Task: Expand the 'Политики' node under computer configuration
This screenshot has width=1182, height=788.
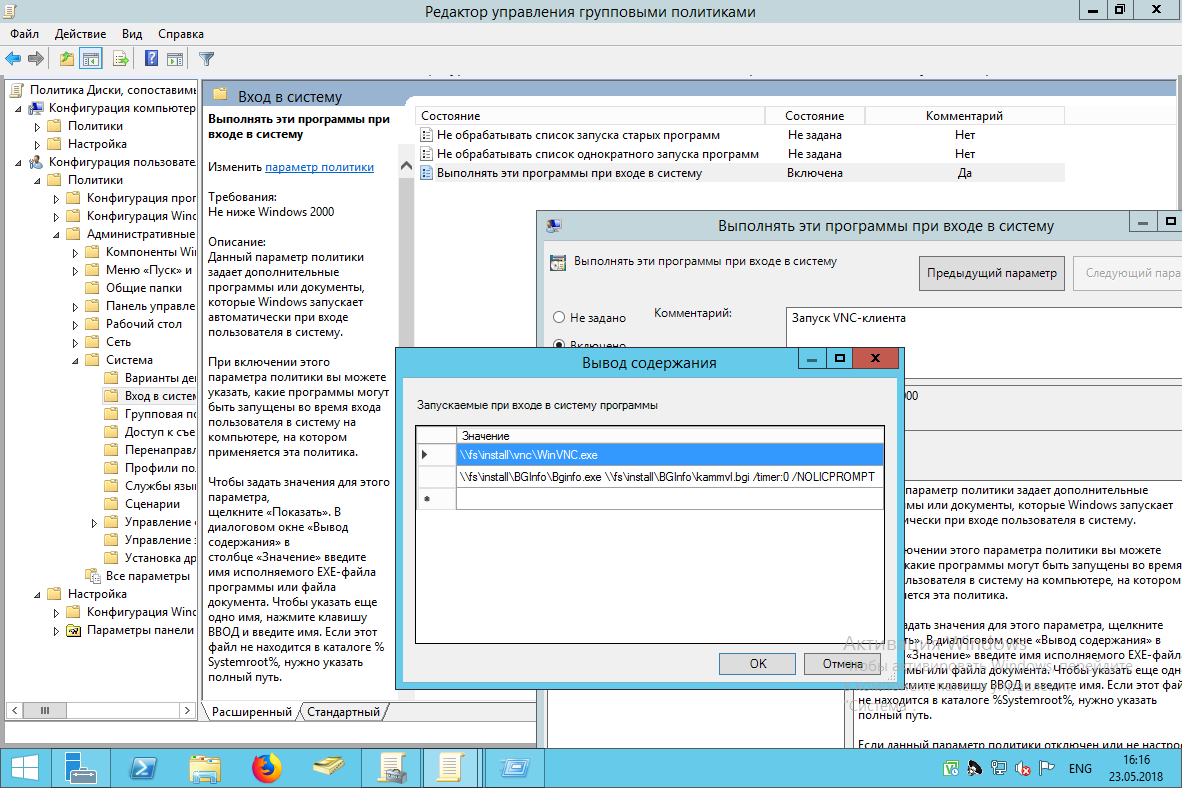Action: pyautogui.click(x=37, y=127)
